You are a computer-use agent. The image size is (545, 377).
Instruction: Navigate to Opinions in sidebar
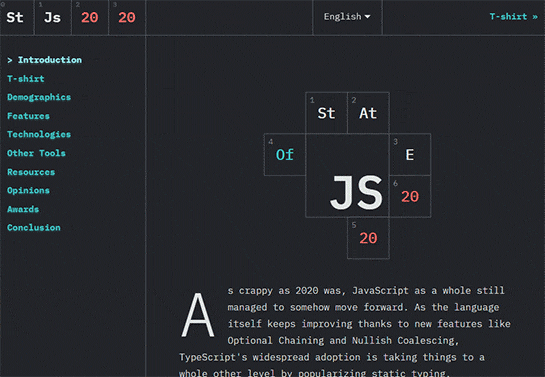pos(28,190)
